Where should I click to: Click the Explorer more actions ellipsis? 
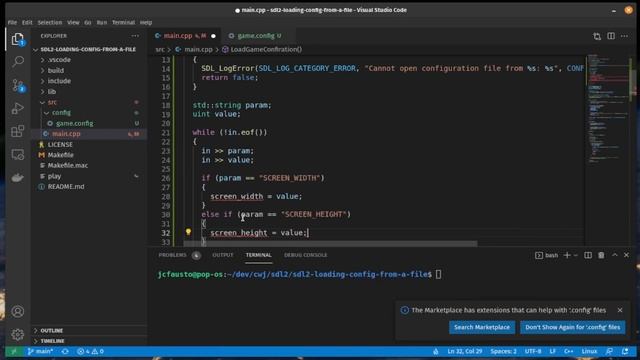click(135, 36)
